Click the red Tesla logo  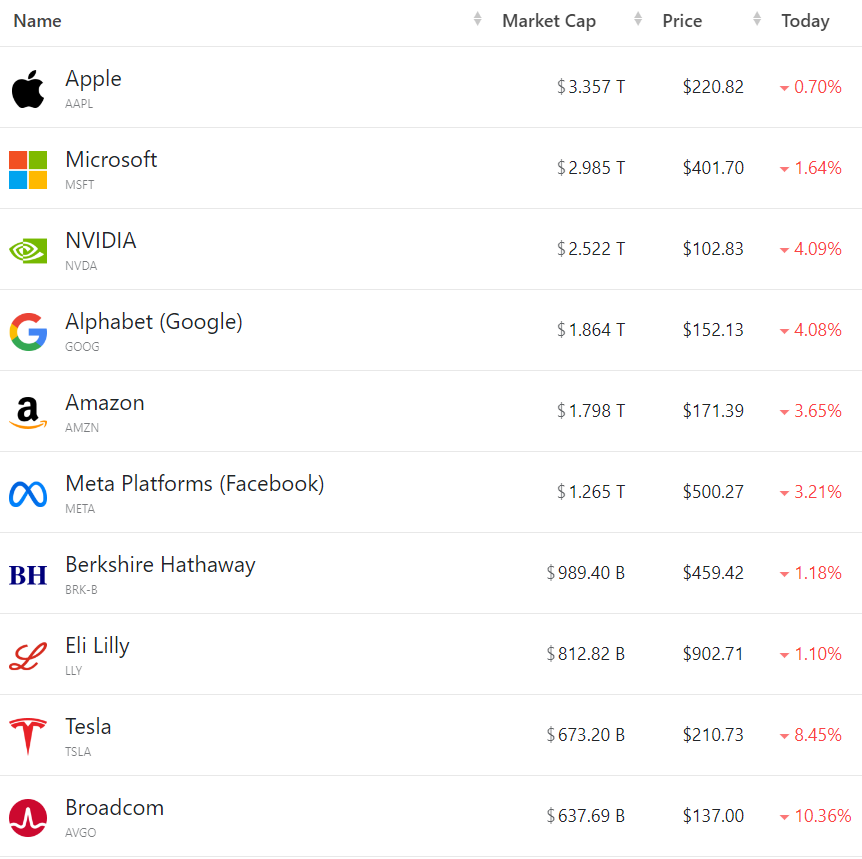click(28, 736)
